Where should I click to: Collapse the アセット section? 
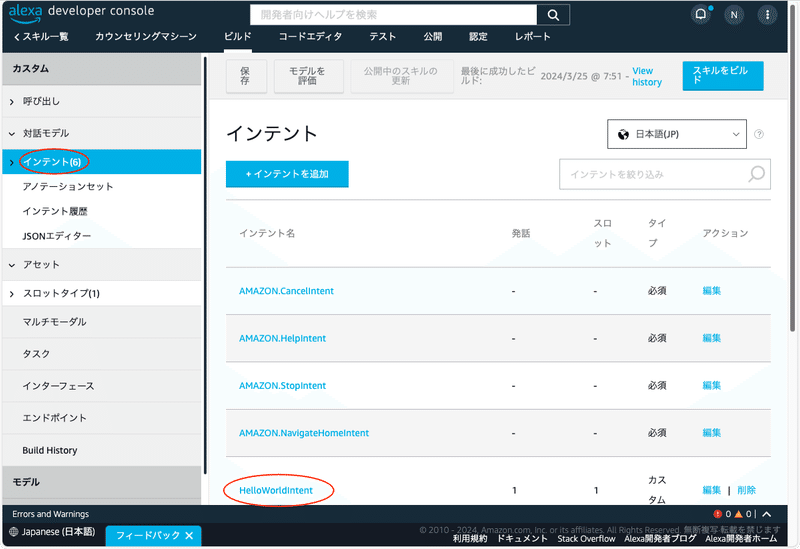[12, 265]
